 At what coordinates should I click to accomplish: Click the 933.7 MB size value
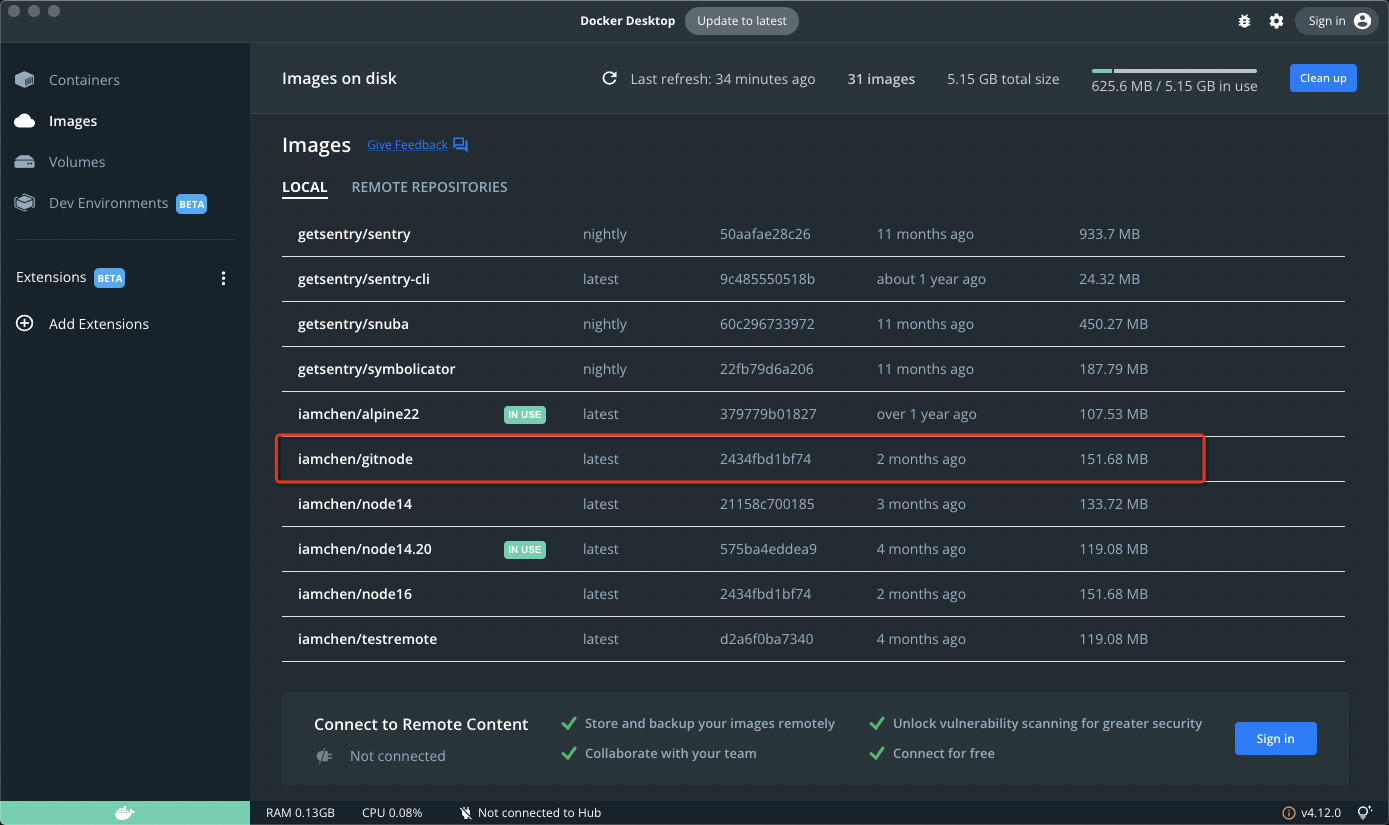click(1109, 234)
